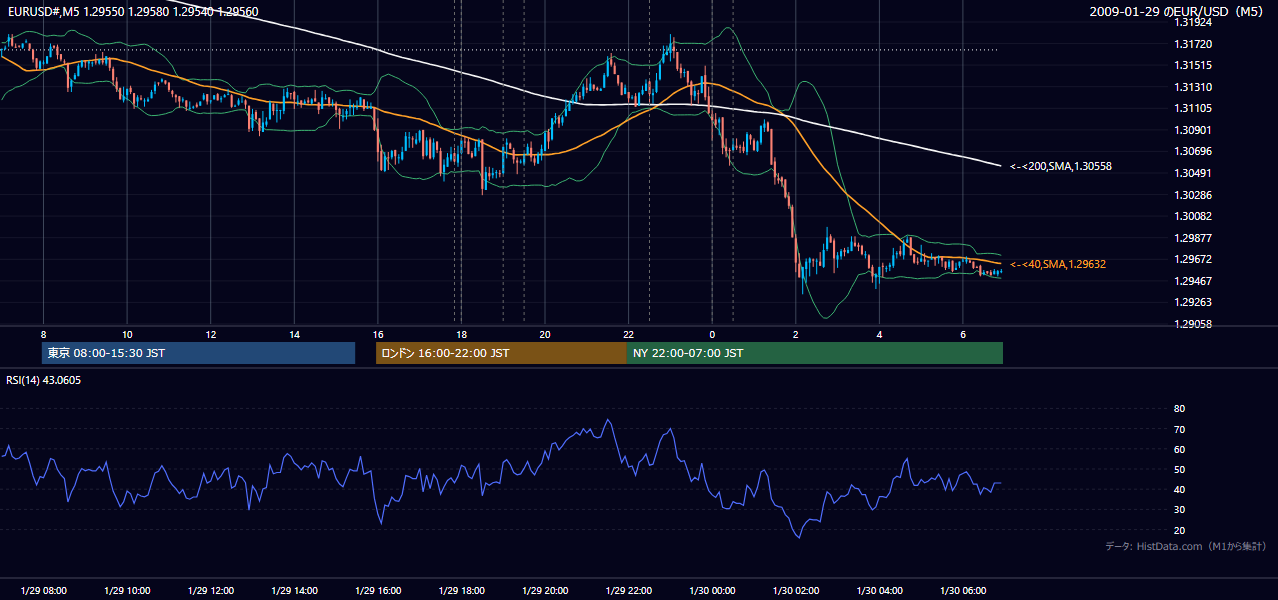1278x600 pixels.
Task: Click hour label 0 under the price chart
Action: point(712,334)
